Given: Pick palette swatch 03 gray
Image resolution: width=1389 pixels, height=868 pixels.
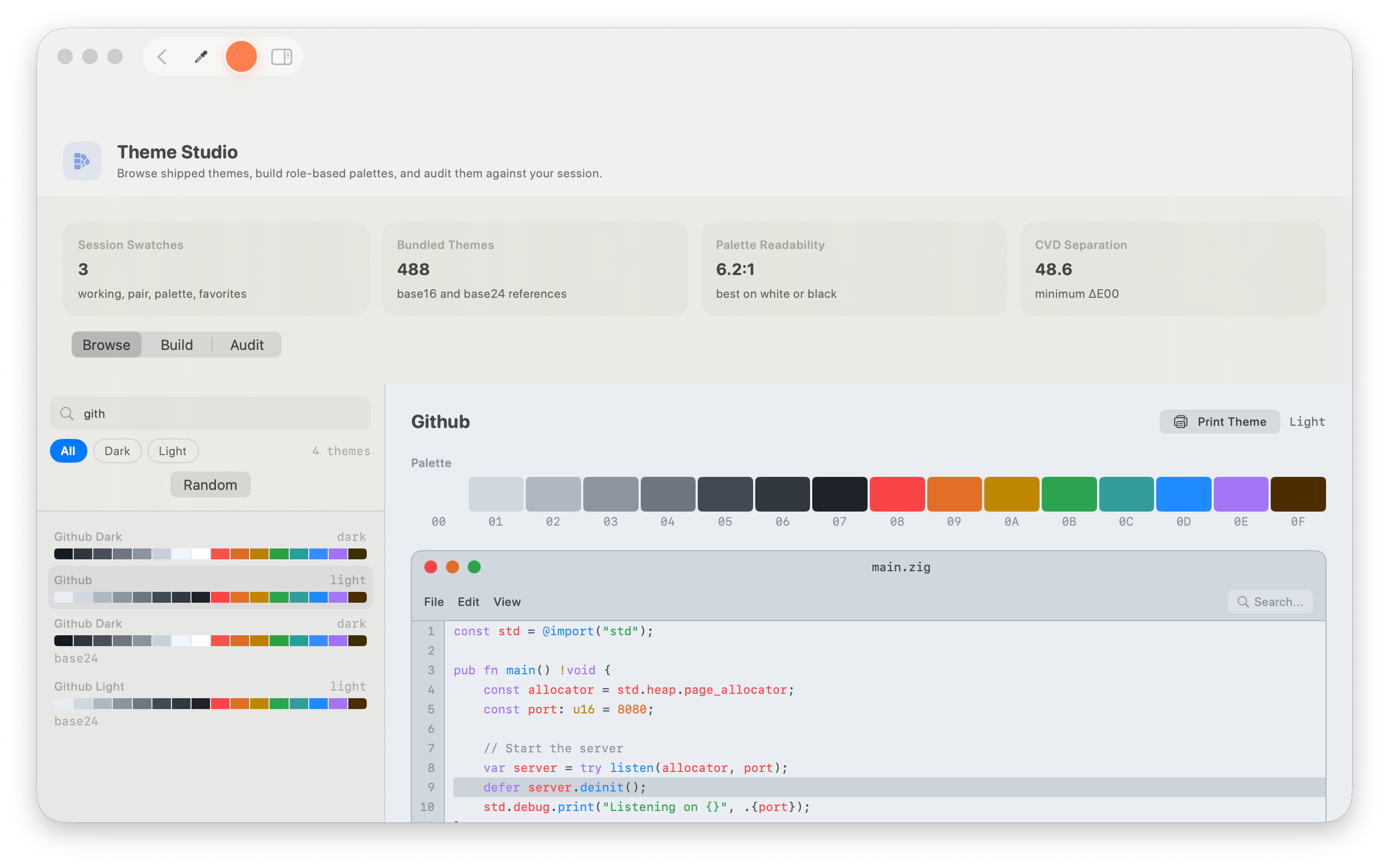Looking at the screenshot, I should (x=611, y=494).
